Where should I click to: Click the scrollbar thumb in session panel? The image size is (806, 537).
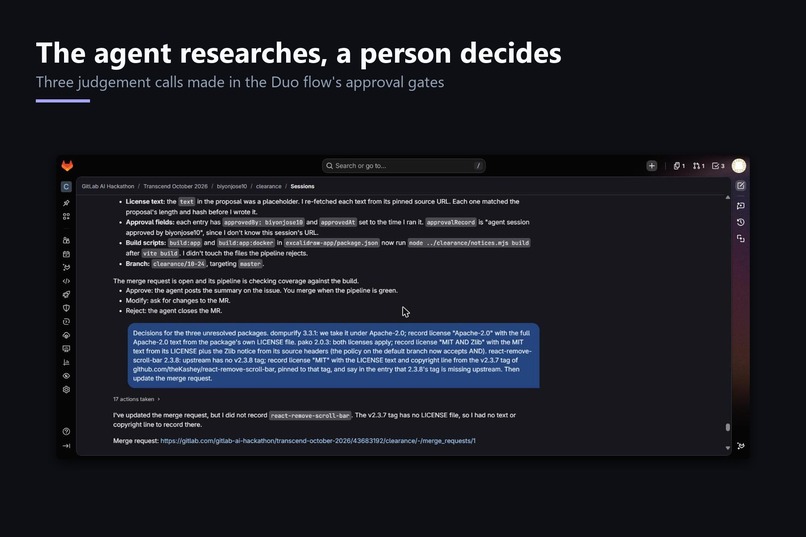click(728, 427)
